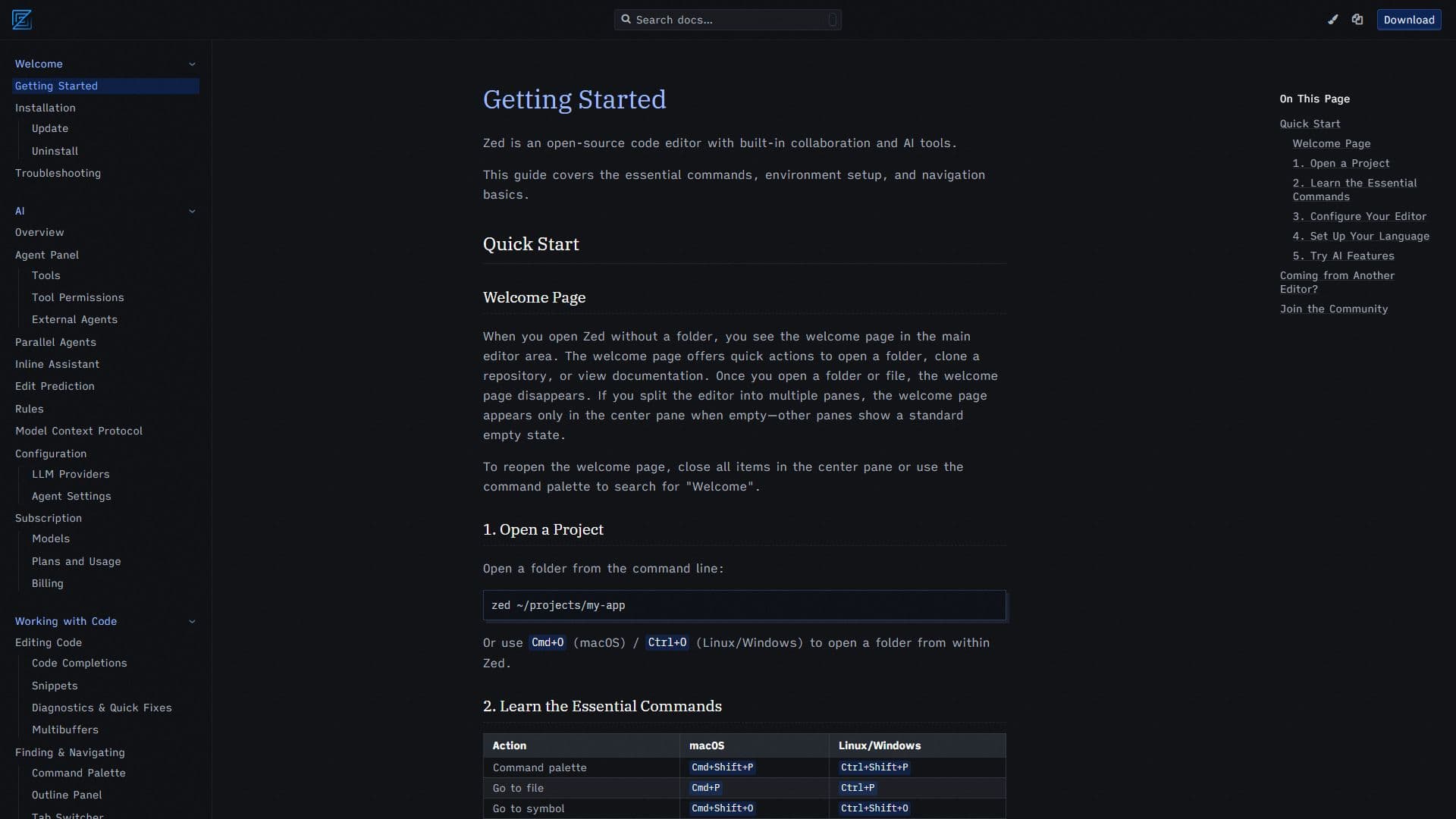The image size is (1456, 819).
Task: Open Plans and Usage page
Action: [x=77, y=561]
